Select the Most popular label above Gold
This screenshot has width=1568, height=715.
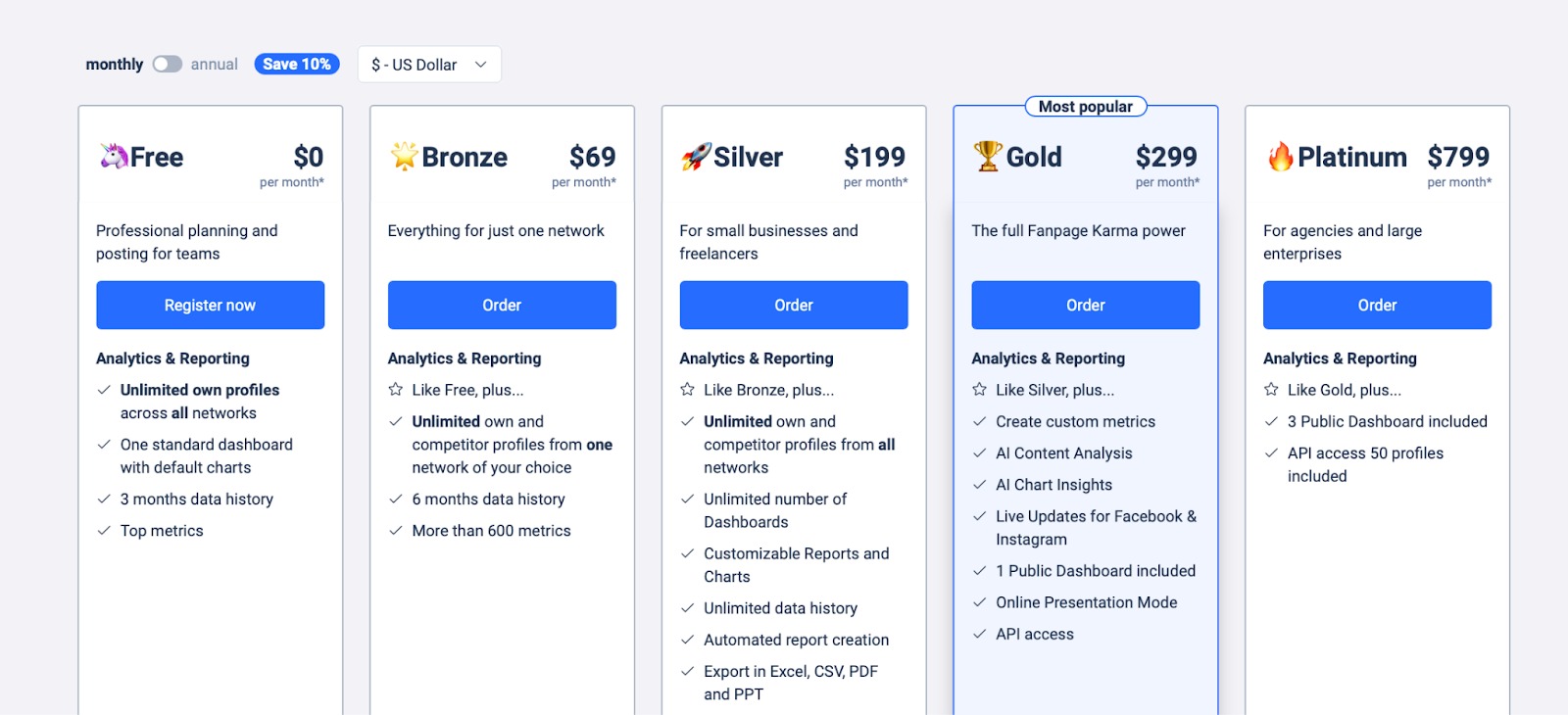pyautogui.click(x=1085, y=106)
